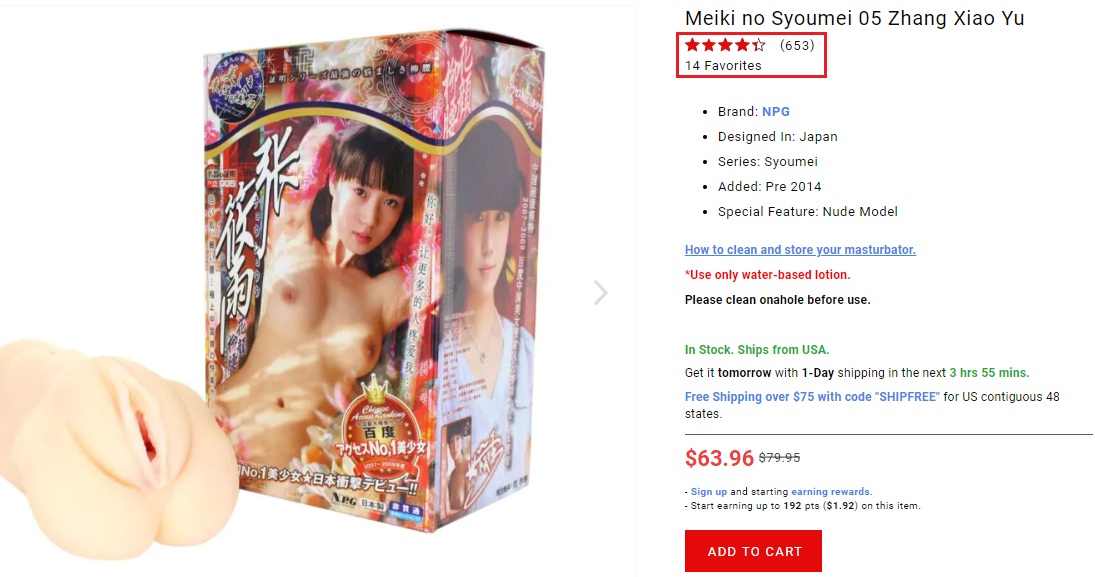Viewport: 1095px width, 577px height.
Task: Click the 14 Favorites label
Action: pos(723,66)
